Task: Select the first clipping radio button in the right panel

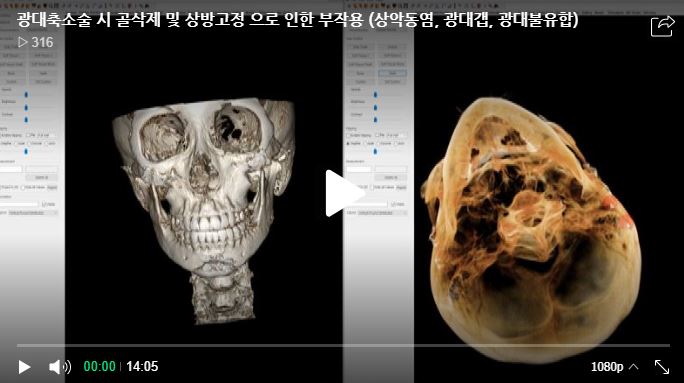Action: click(x=349, y=144)
